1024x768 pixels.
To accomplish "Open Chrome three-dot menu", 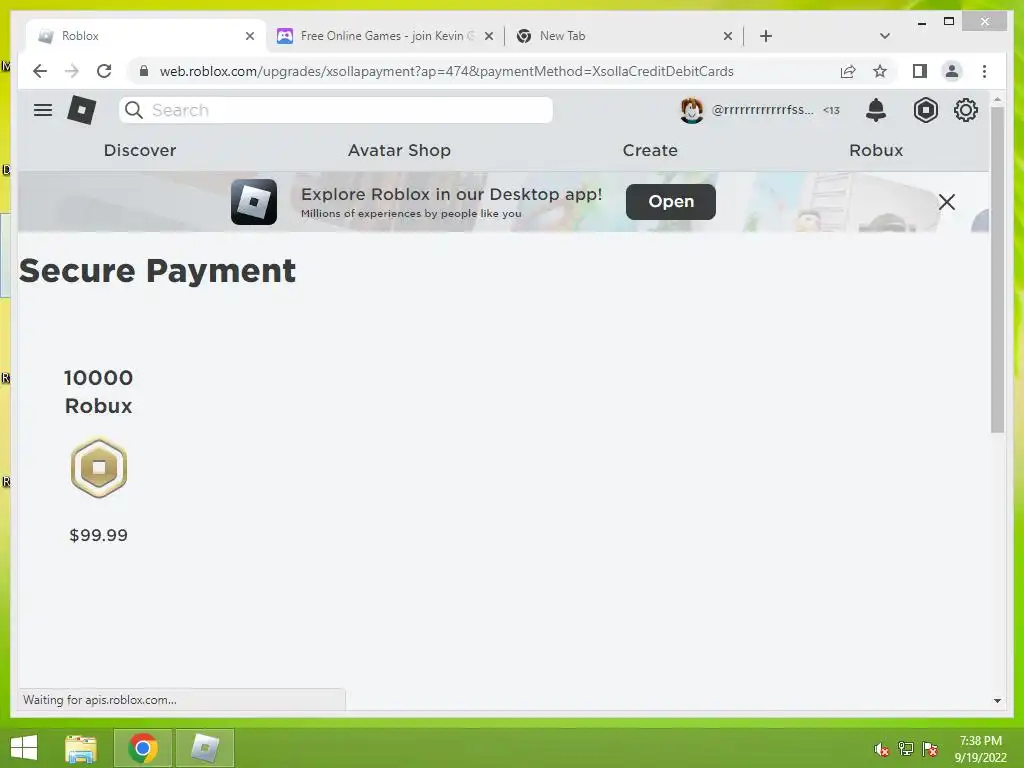I will coord(984,71).
